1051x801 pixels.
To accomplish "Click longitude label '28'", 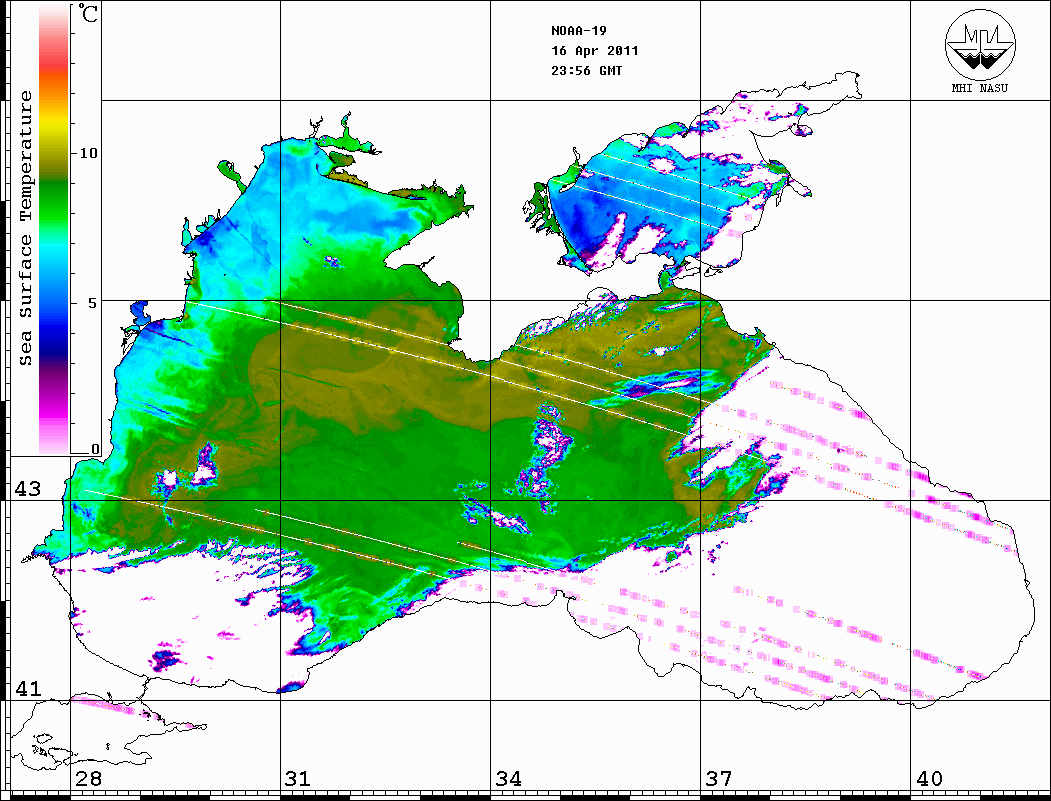I will point(88,778).
